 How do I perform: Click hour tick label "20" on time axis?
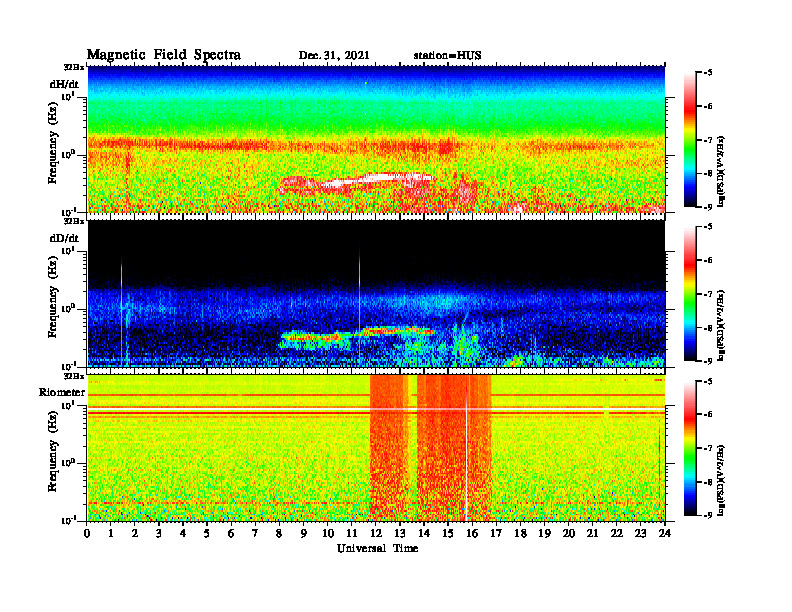click(x=568, y=534)
